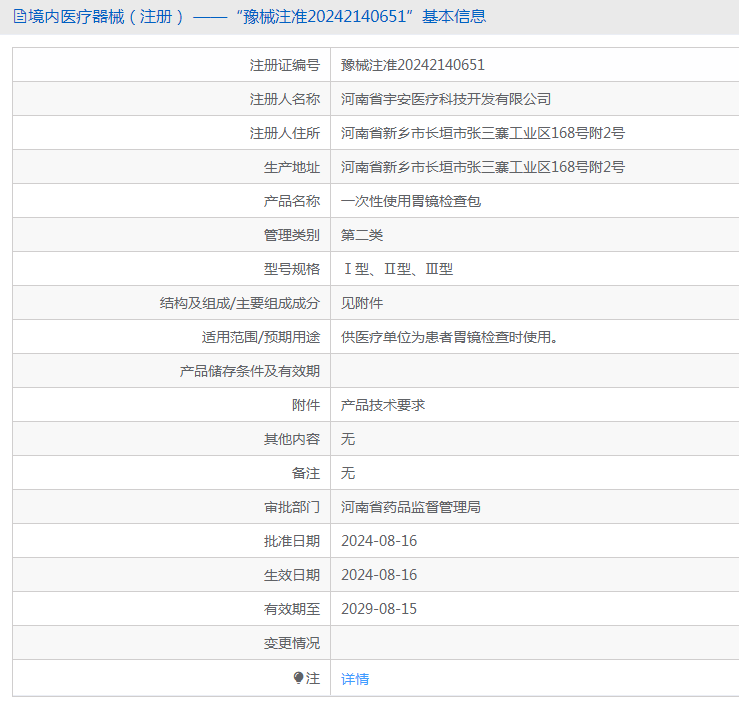739x702 pixels.
Task: Click the 备注 label
Action: pos(306,473)
